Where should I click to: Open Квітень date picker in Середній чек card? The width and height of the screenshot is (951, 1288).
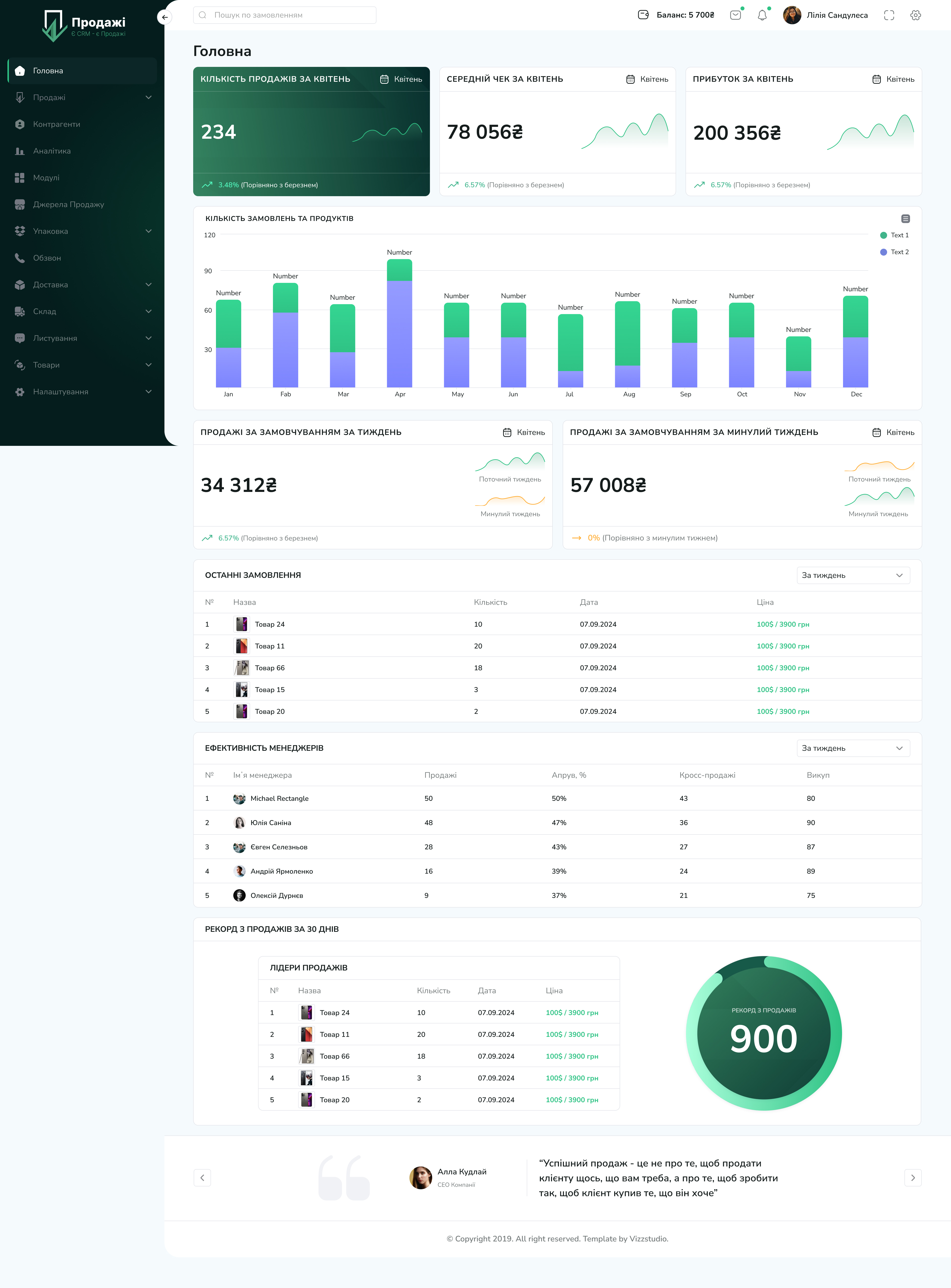click(x=647, y=80)
